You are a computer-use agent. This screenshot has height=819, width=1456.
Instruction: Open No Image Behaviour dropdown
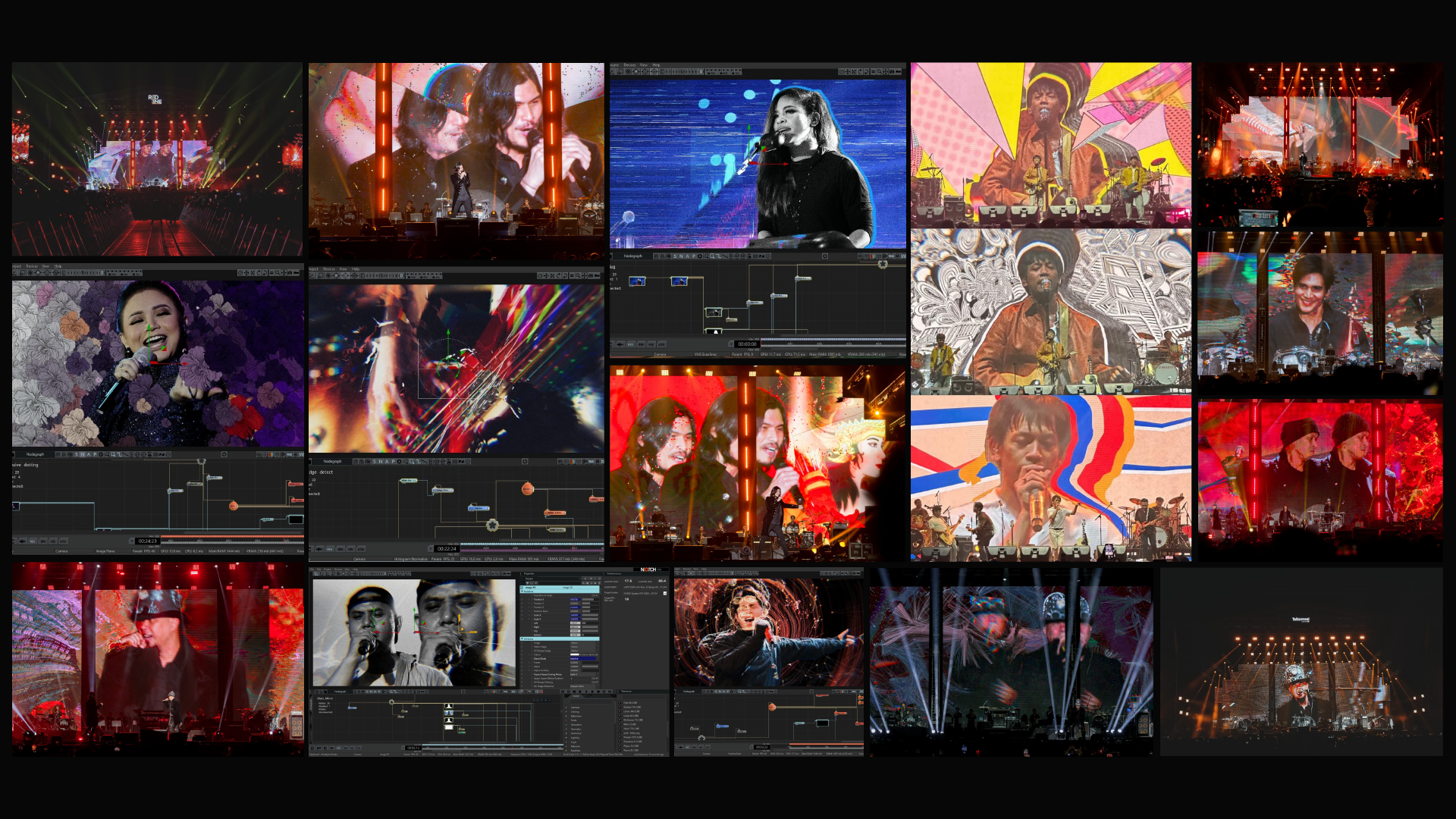tap(585, 686)
